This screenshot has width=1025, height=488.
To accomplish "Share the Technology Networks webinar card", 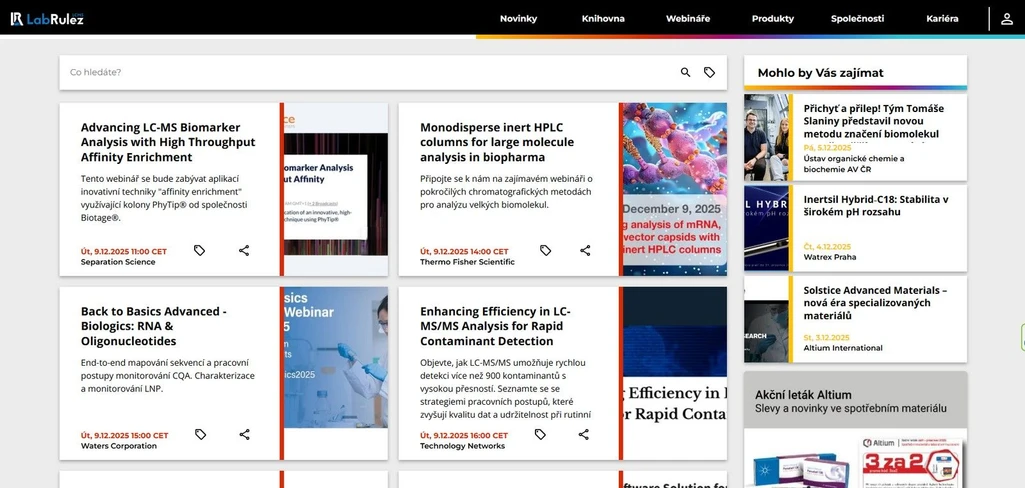I will coord(584,434).
